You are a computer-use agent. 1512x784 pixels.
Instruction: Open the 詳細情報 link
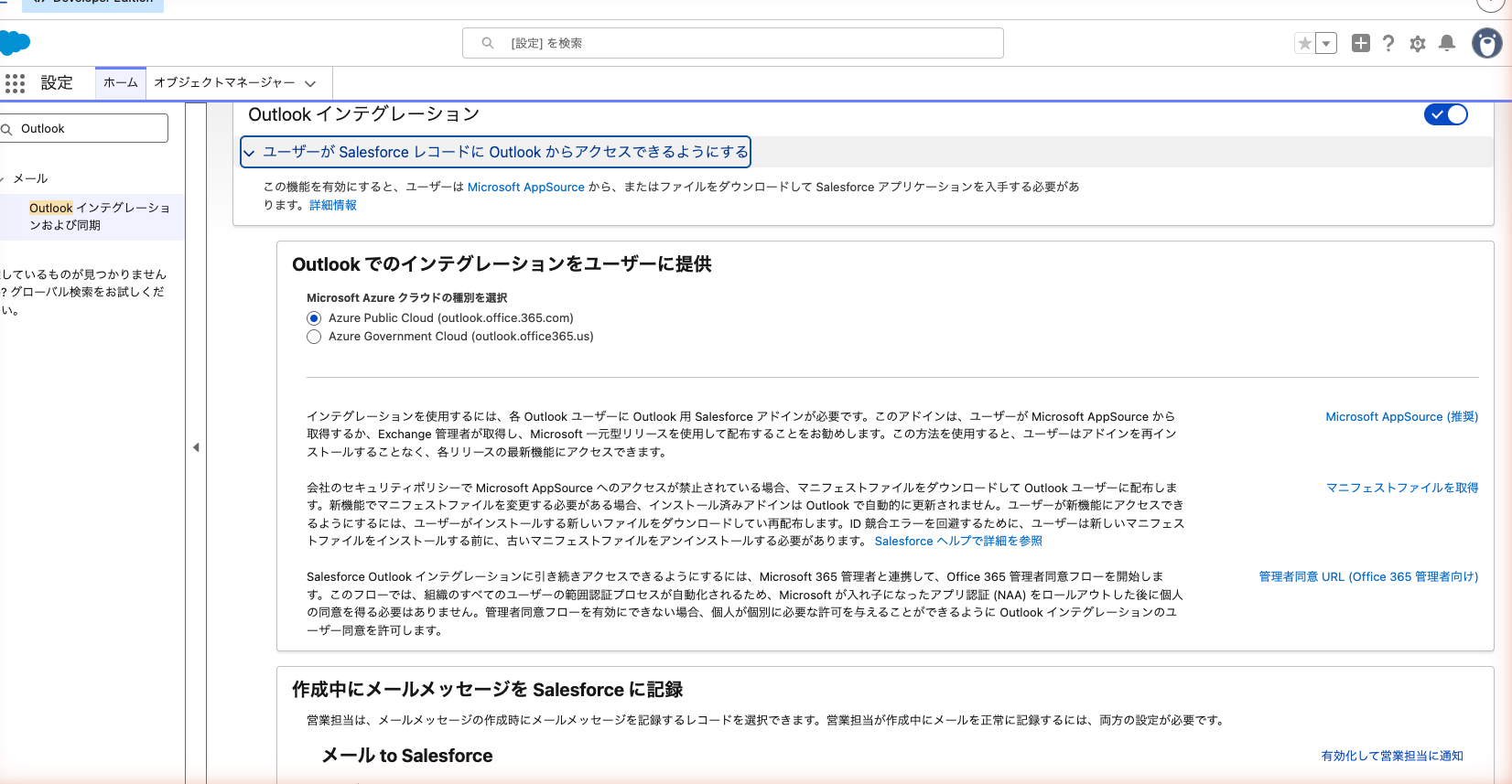click(333, 205)
